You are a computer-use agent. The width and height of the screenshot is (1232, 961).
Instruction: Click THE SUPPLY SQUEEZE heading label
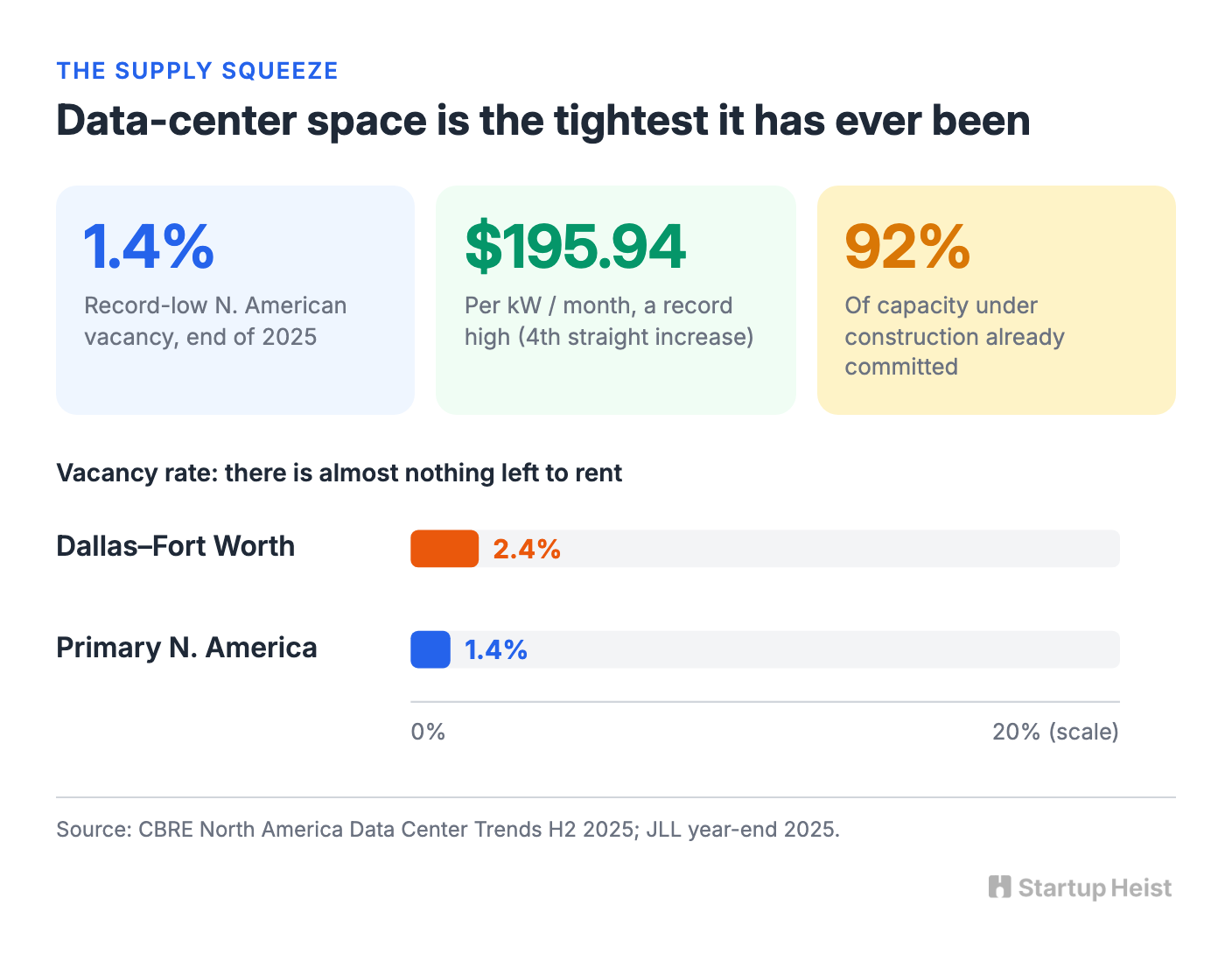coord(197,71)
